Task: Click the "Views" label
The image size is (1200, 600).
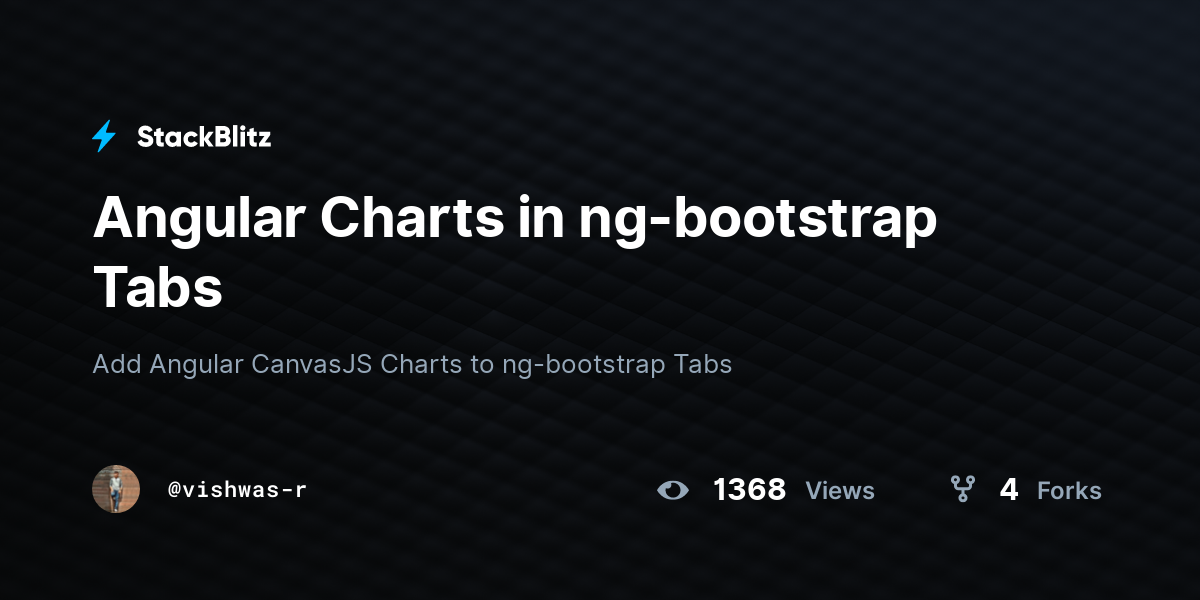Action: (840, 491)
